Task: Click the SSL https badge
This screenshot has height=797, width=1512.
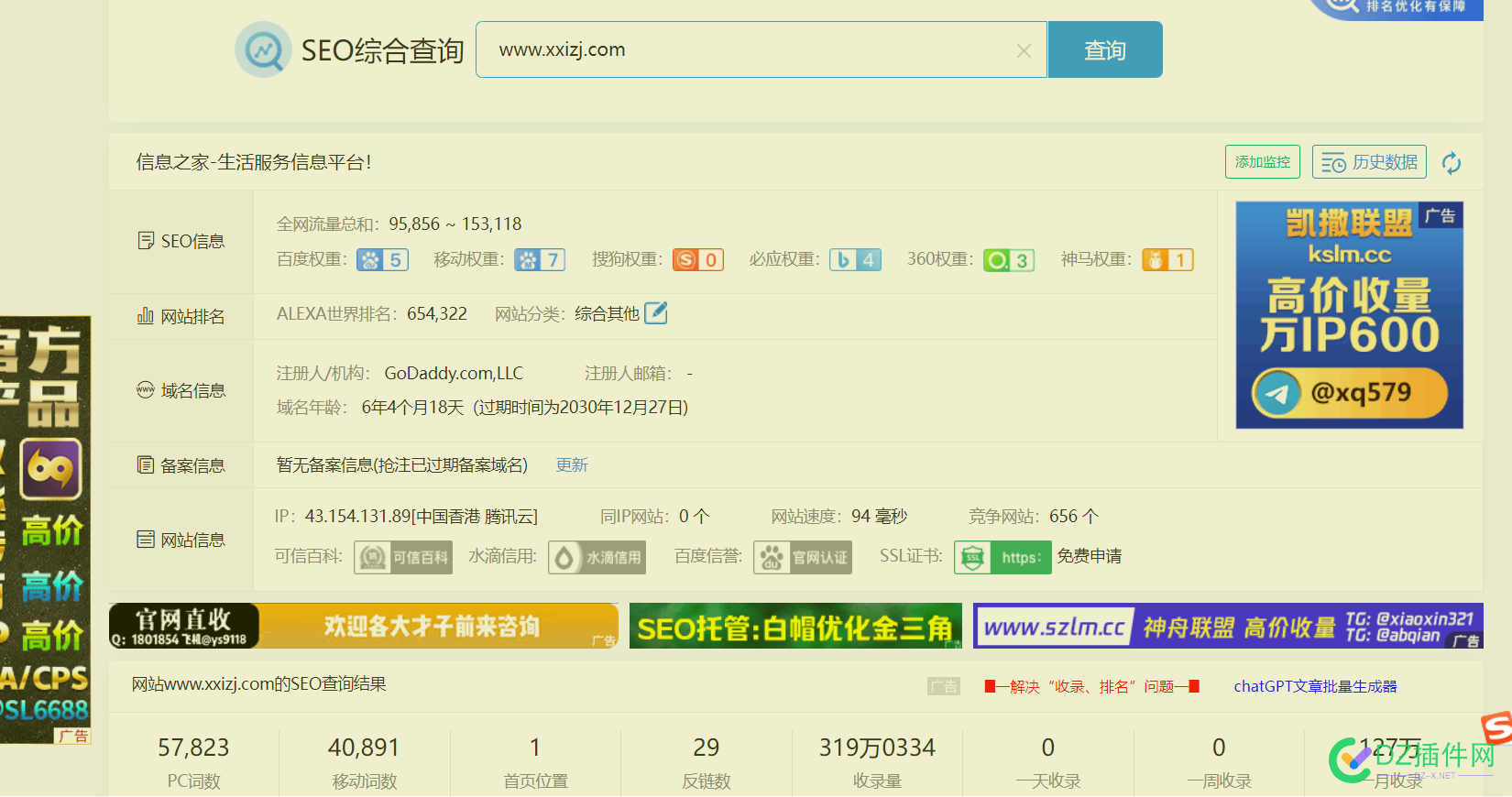Action: 1003,557
